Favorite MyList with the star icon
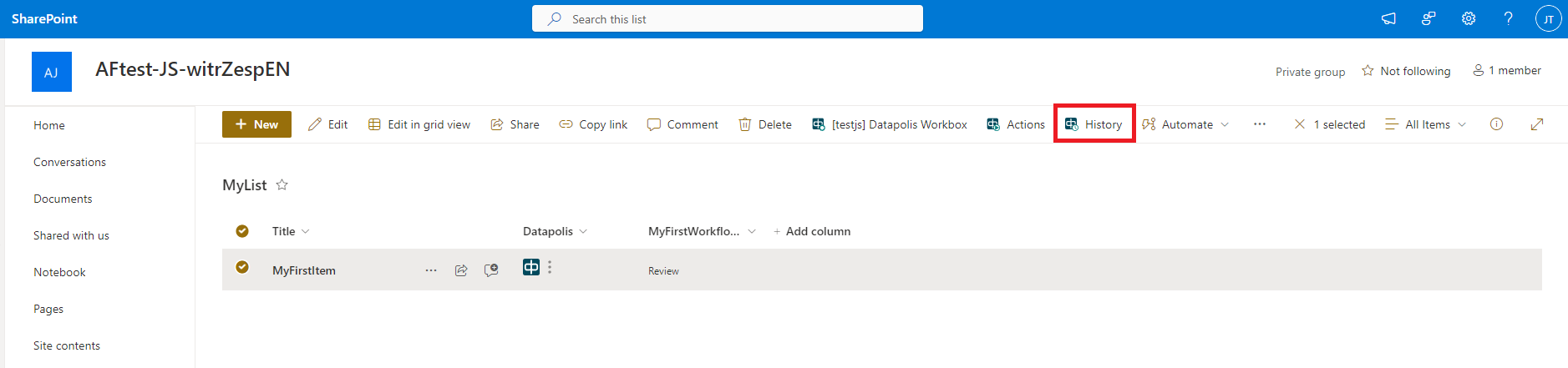This screenshot has width=1568, height=368. pyautogui.click(x=282, y=185)
